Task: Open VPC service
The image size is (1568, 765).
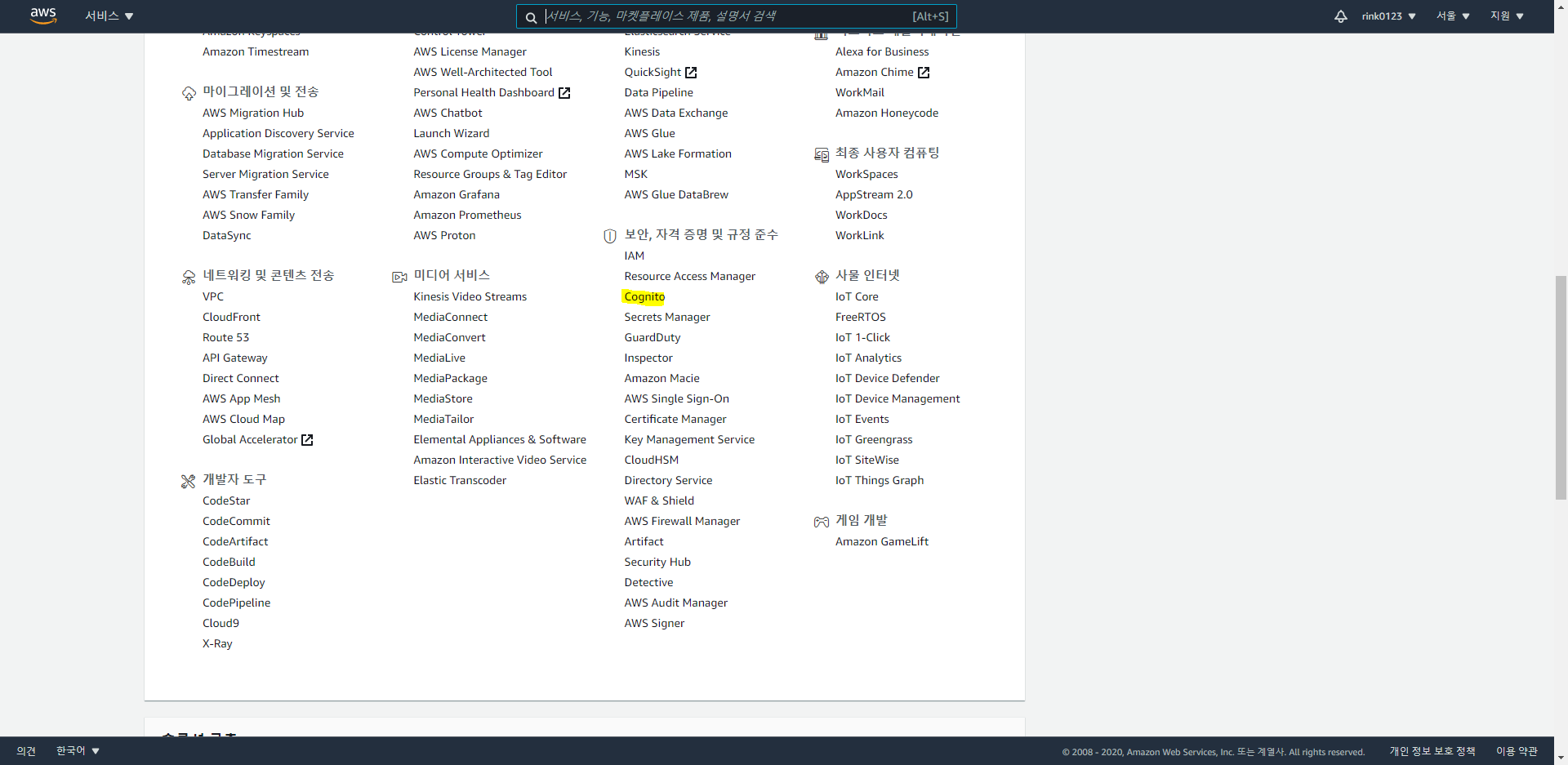Action: coord(213,297)
